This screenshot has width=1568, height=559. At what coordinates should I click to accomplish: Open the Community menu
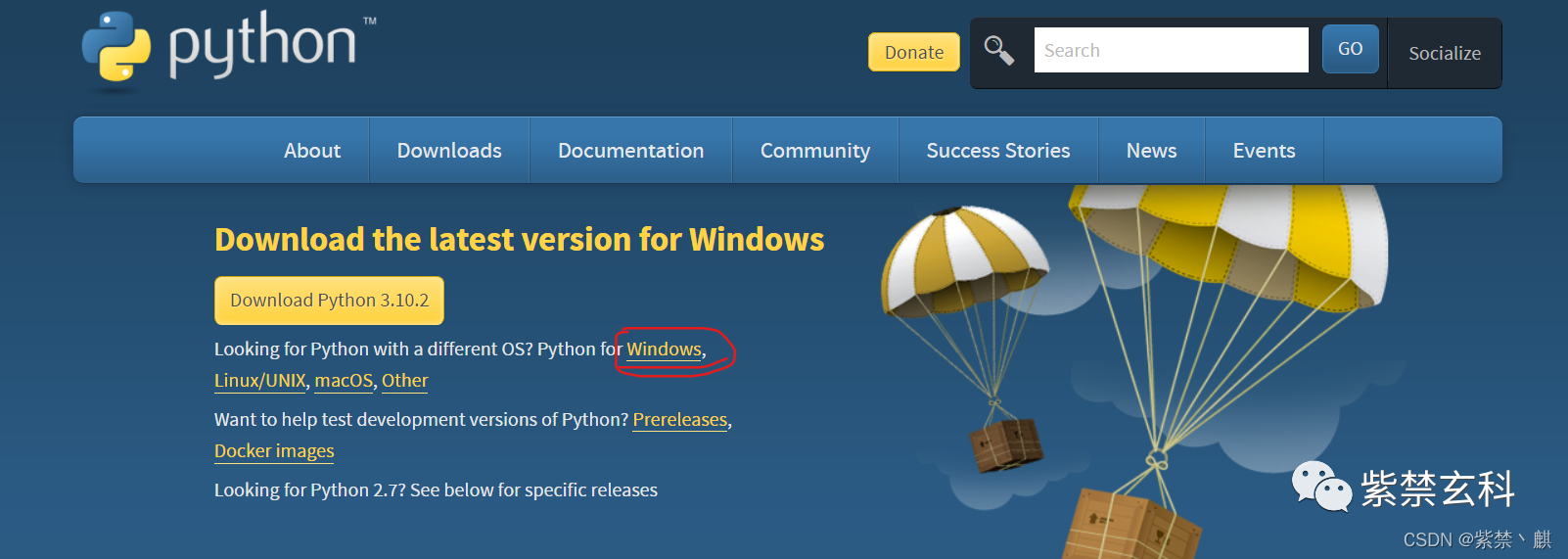tap(814, 150)
